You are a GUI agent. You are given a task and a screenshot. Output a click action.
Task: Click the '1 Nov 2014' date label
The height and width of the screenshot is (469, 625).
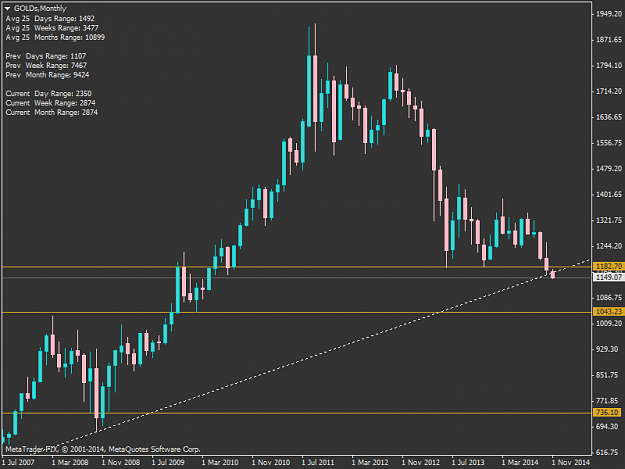570,462
